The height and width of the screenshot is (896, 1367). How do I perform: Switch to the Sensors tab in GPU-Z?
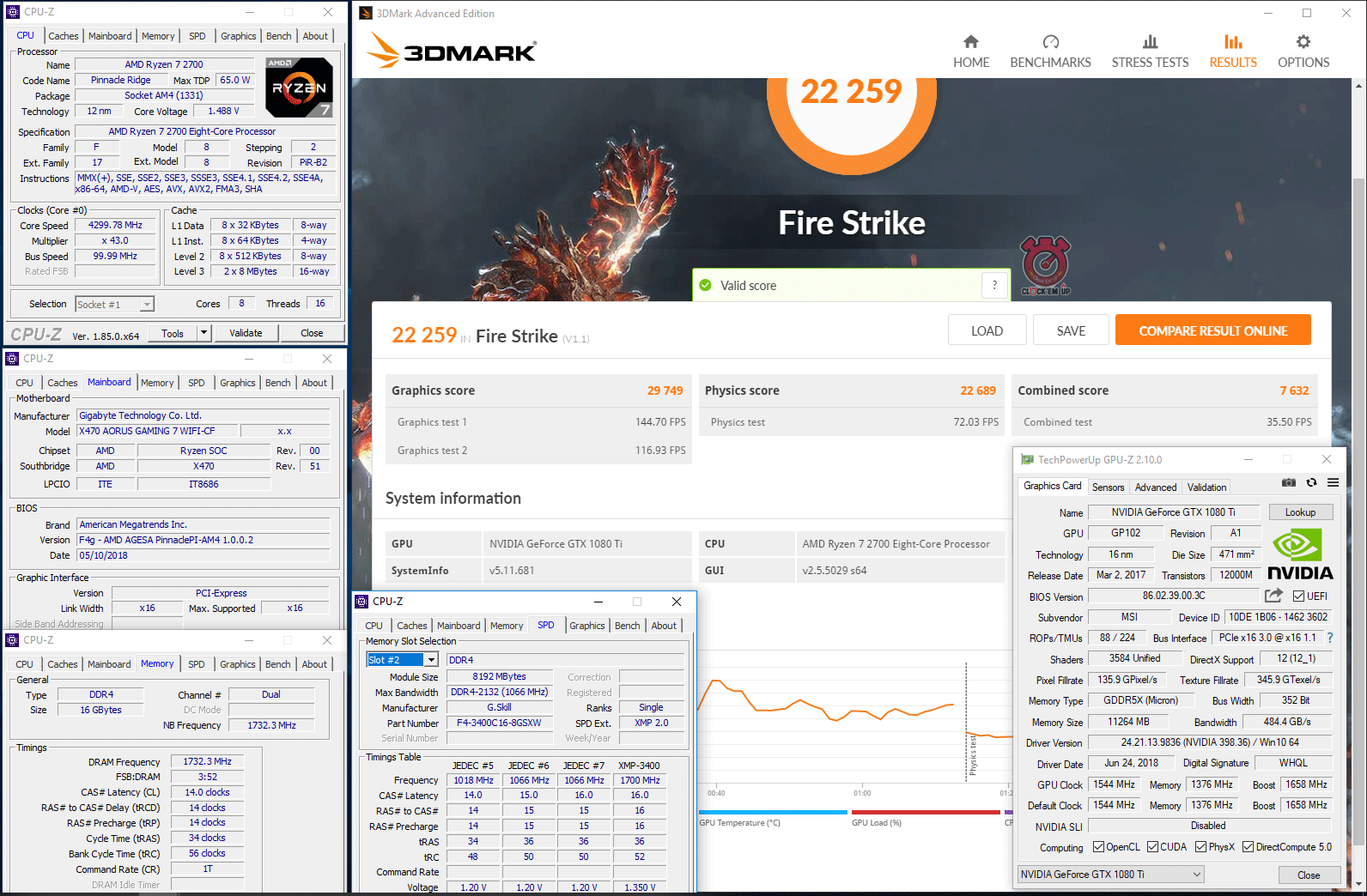pyautogui.click(x=1108, y=487)
